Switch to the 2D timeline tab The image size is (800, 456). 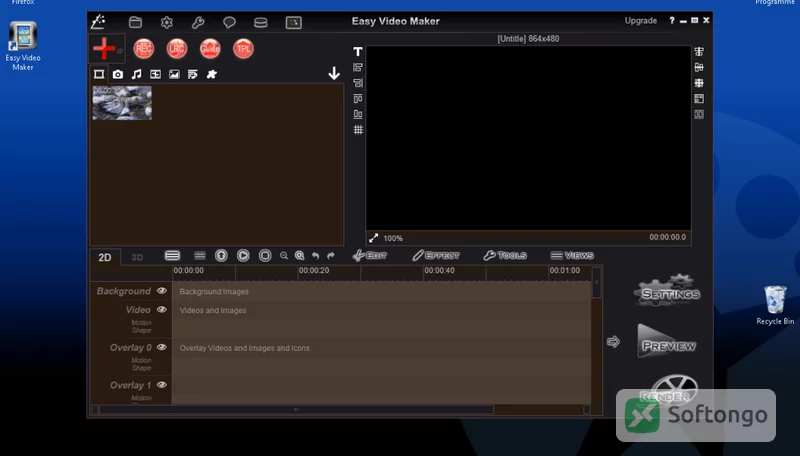[x=105, y=257]
